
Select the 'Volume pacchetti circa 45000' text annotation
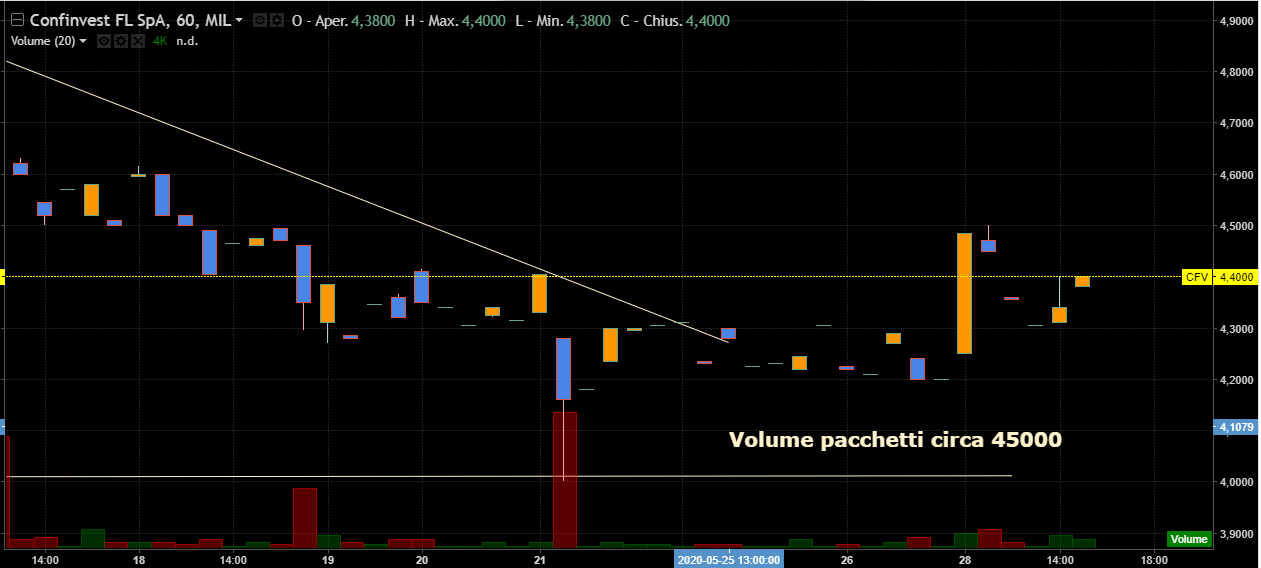(895, 439)
